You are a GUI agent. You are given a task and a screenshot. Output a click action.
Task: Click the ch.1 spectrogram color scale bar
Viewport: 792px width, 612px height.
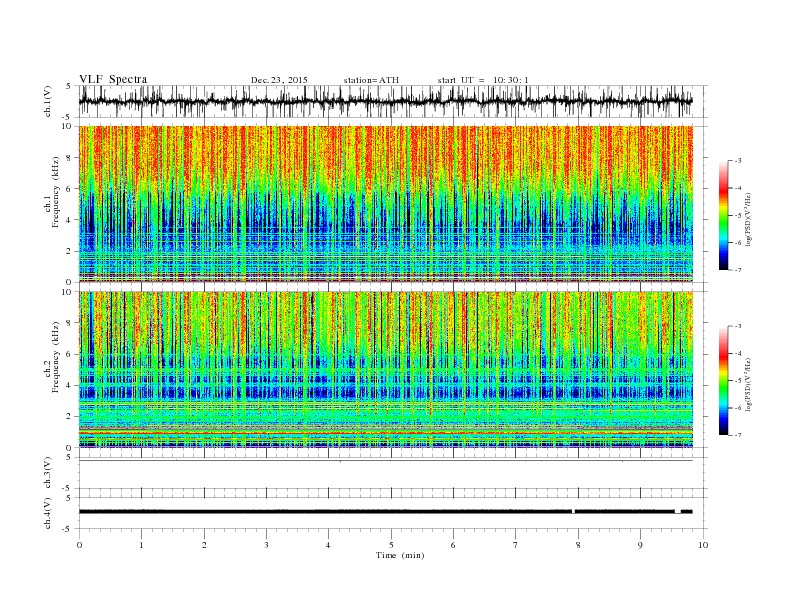(x=723, y=216)
